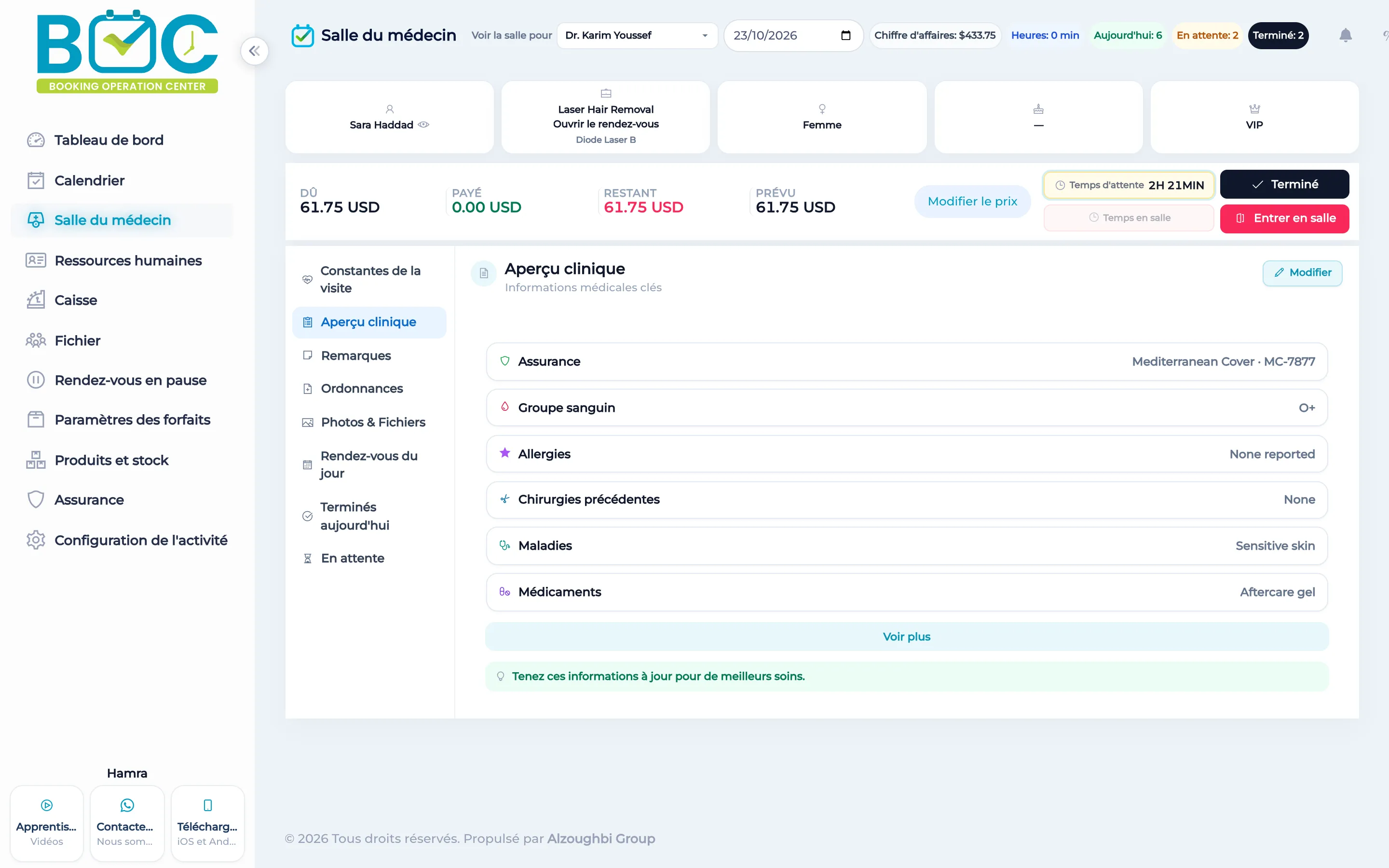Open the Terminés aujourd'hui tab

[369, 516]
